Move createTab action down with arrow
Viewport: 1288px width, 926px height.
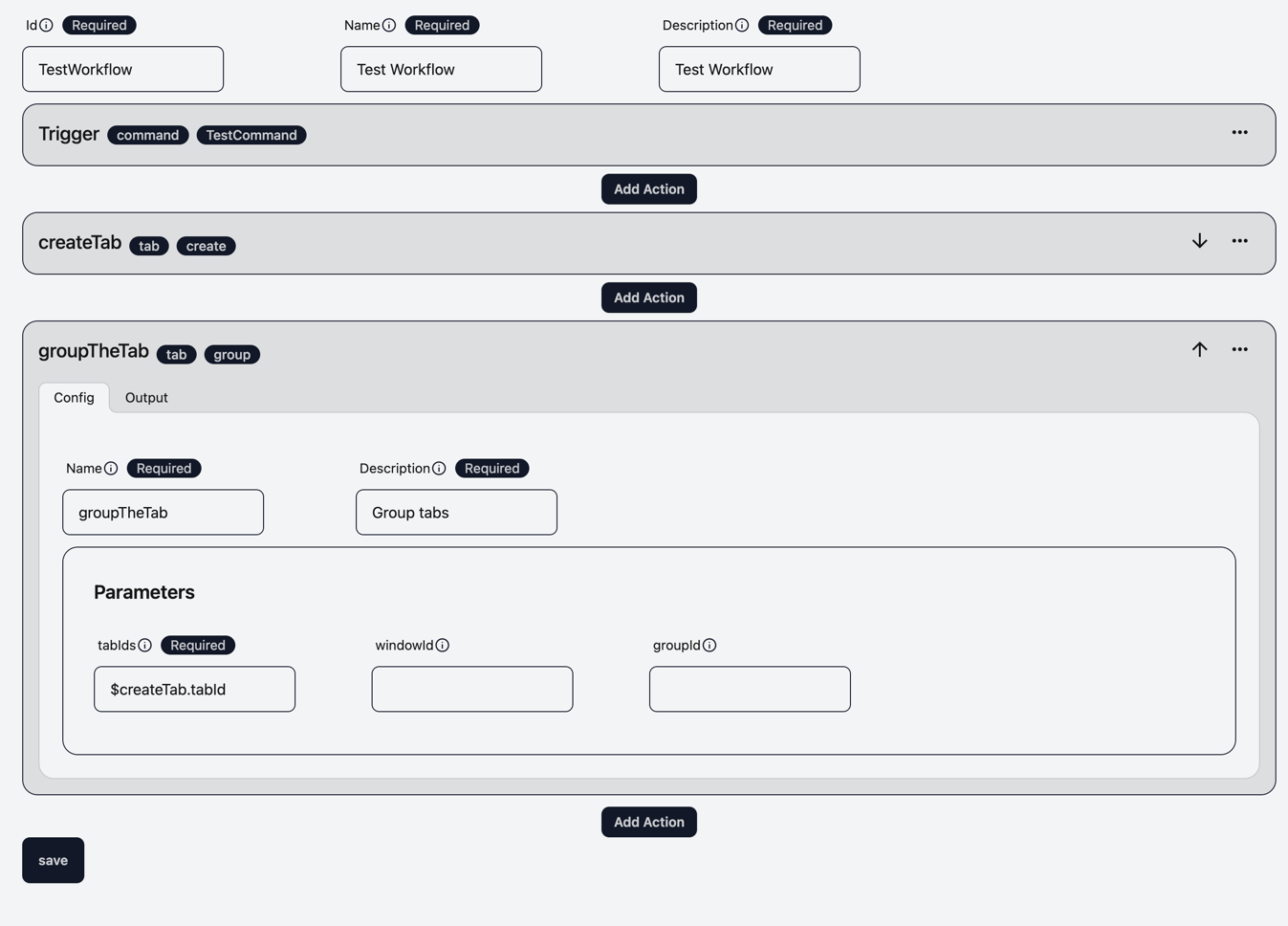(1199, 241)
